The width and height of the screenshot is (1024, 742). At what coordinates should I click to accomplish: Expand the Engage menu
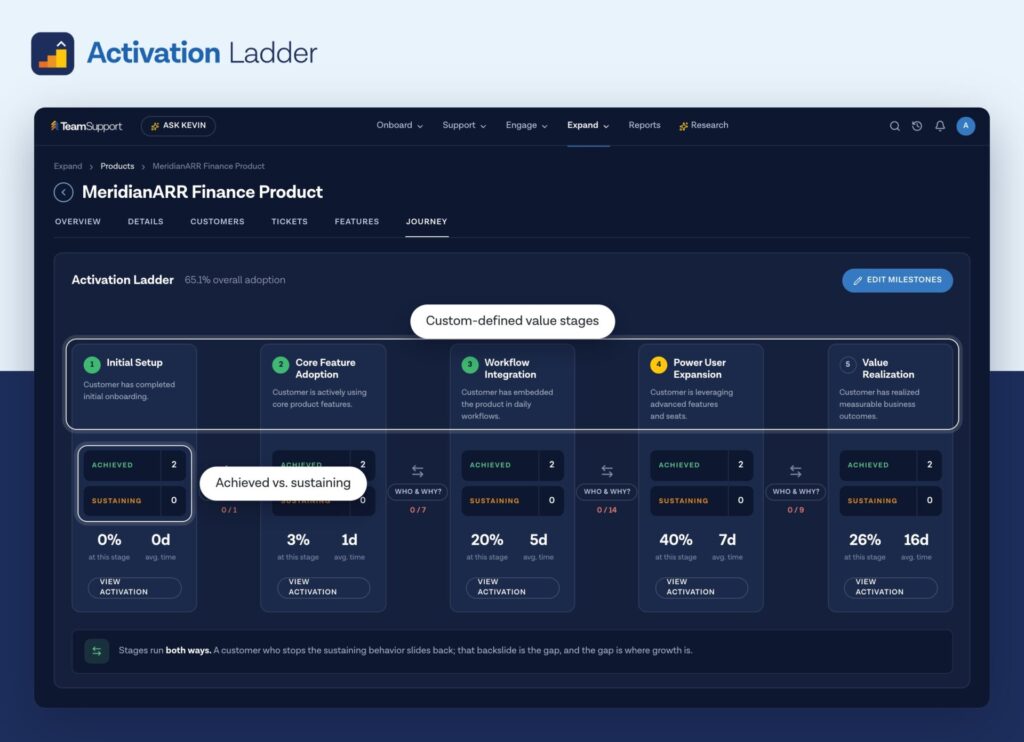coord(526,125)
